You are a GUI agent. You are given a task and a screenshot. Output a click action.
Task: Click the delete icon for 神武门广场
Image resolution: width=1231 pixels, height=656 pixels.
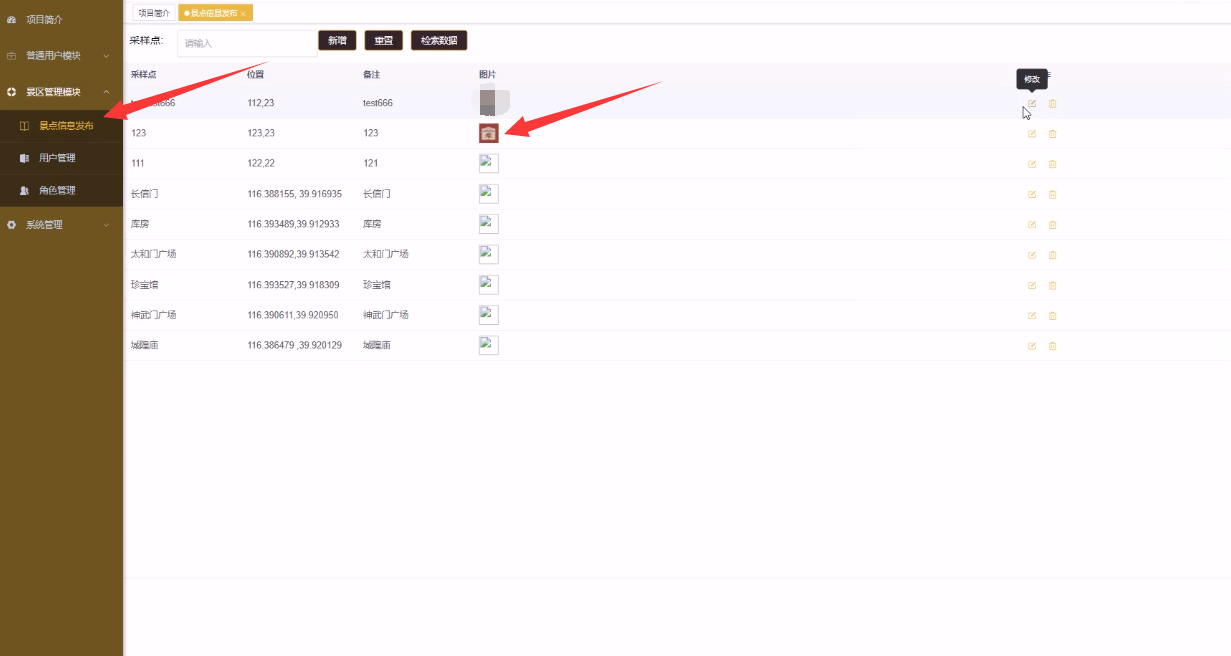coord(1052,316)
